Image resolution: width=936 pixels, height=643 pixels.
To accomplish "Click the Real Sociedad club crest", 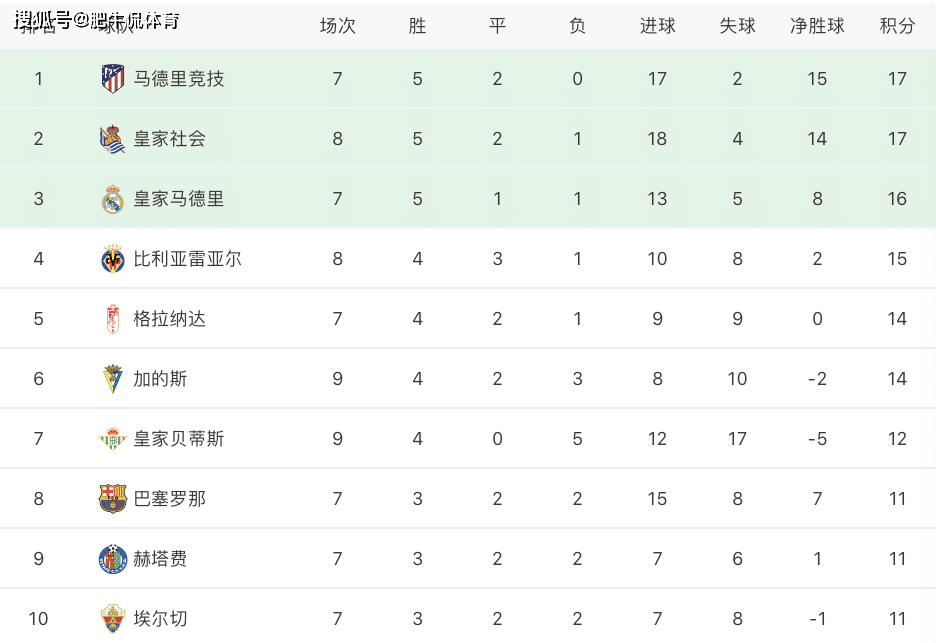I will [113, 139].
